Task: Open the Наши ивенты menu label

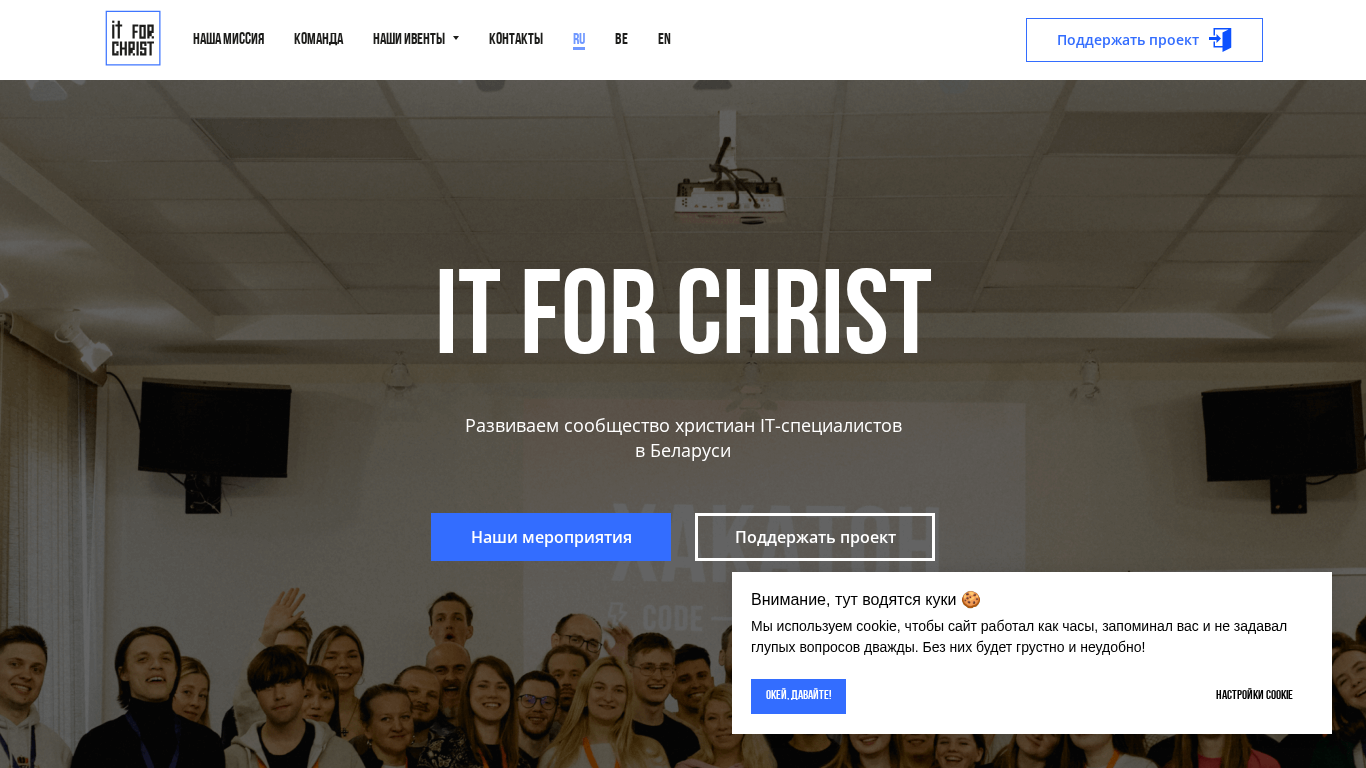Action: coord(409,39)
